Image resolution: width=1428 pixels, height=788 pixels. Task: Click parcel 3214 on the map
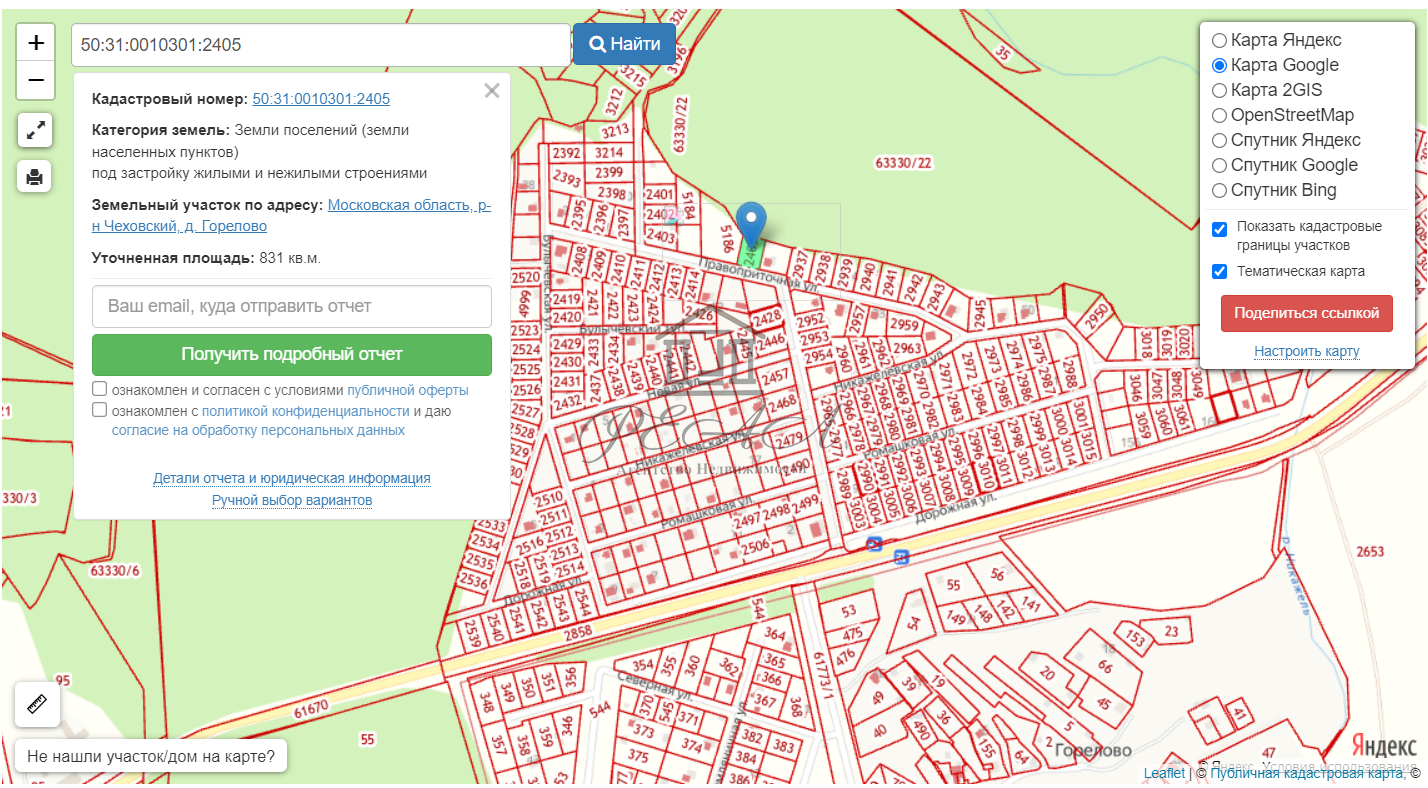pos(609,153)
